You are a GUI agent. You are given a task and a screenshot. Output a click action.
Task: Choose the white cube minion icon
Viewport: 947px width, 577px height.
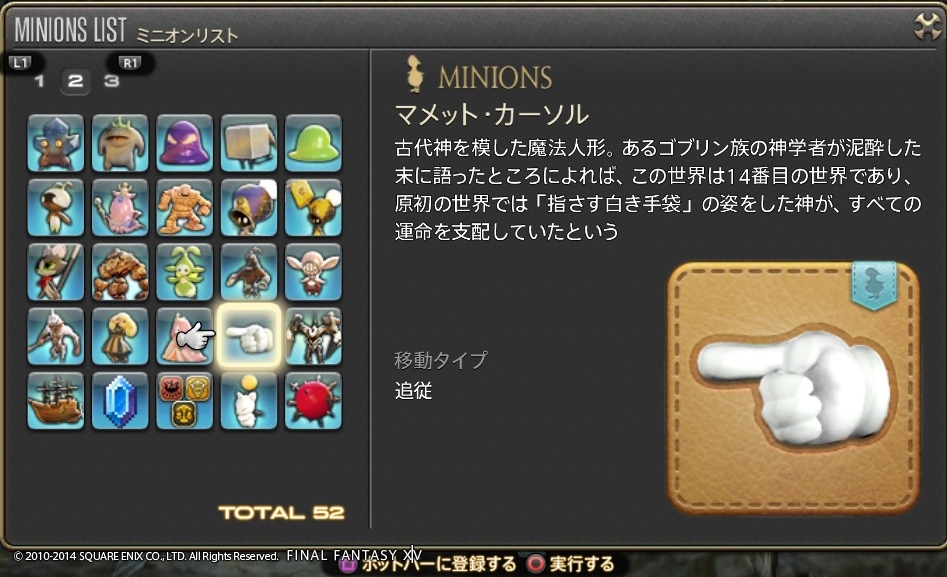click(249, 143)
